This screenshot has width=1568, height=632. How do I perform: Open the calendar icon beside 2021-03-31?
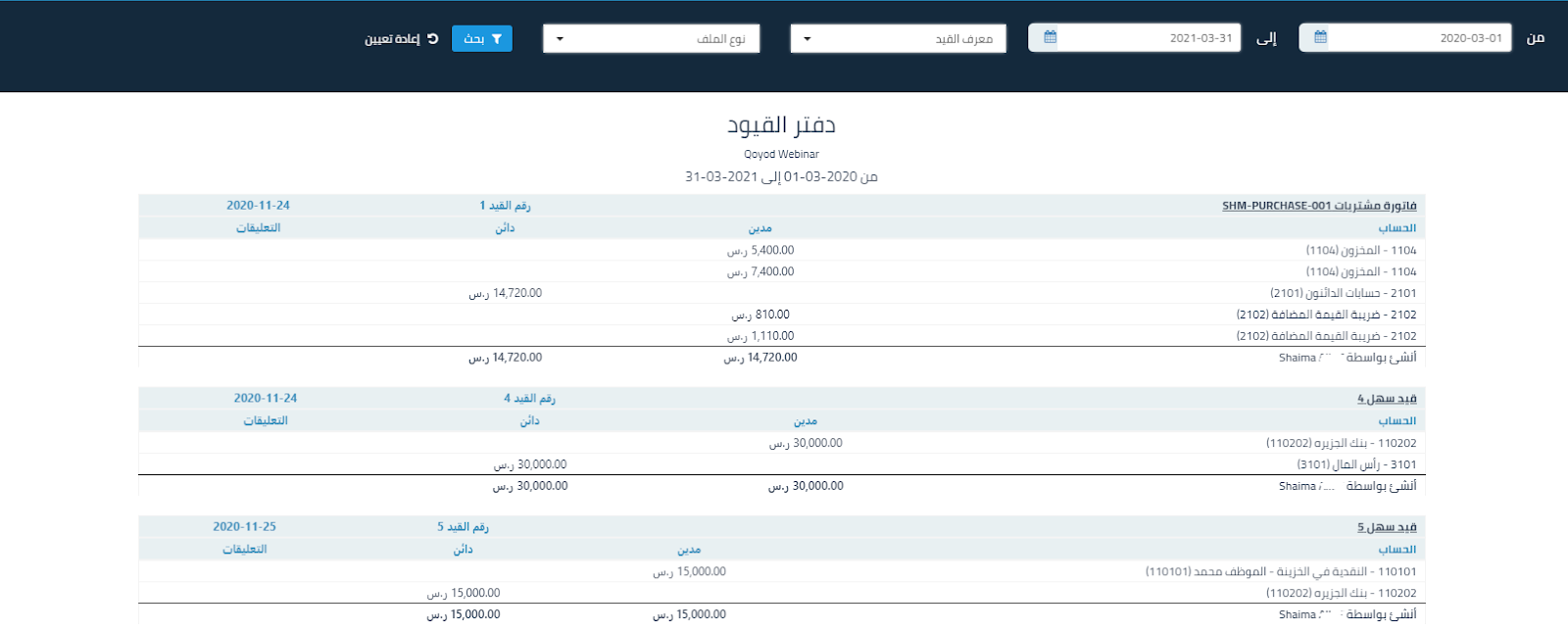(1050, 37)
